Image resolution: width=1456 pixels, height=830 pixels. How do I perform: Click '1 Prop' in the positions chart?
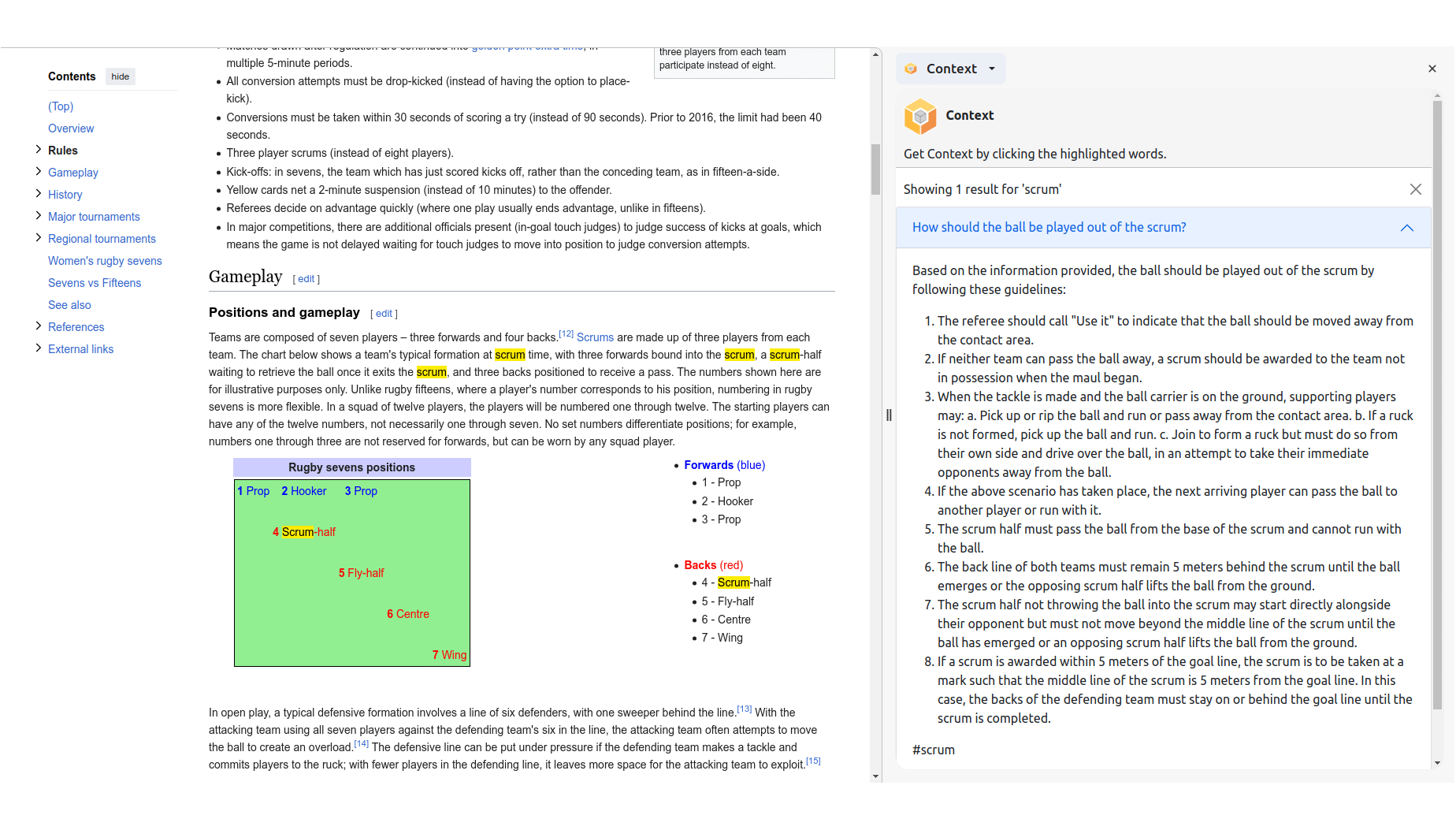click(254, 491)
